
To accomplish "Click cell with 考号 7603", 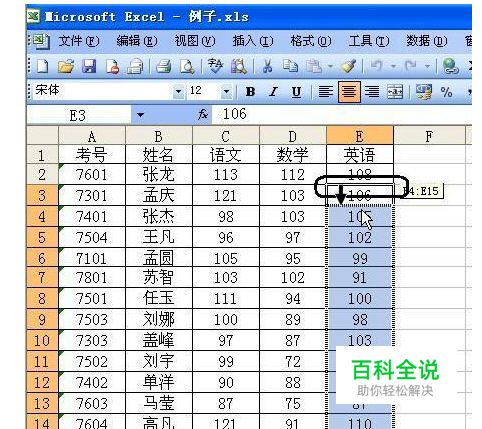I will (x=92, y=403).
